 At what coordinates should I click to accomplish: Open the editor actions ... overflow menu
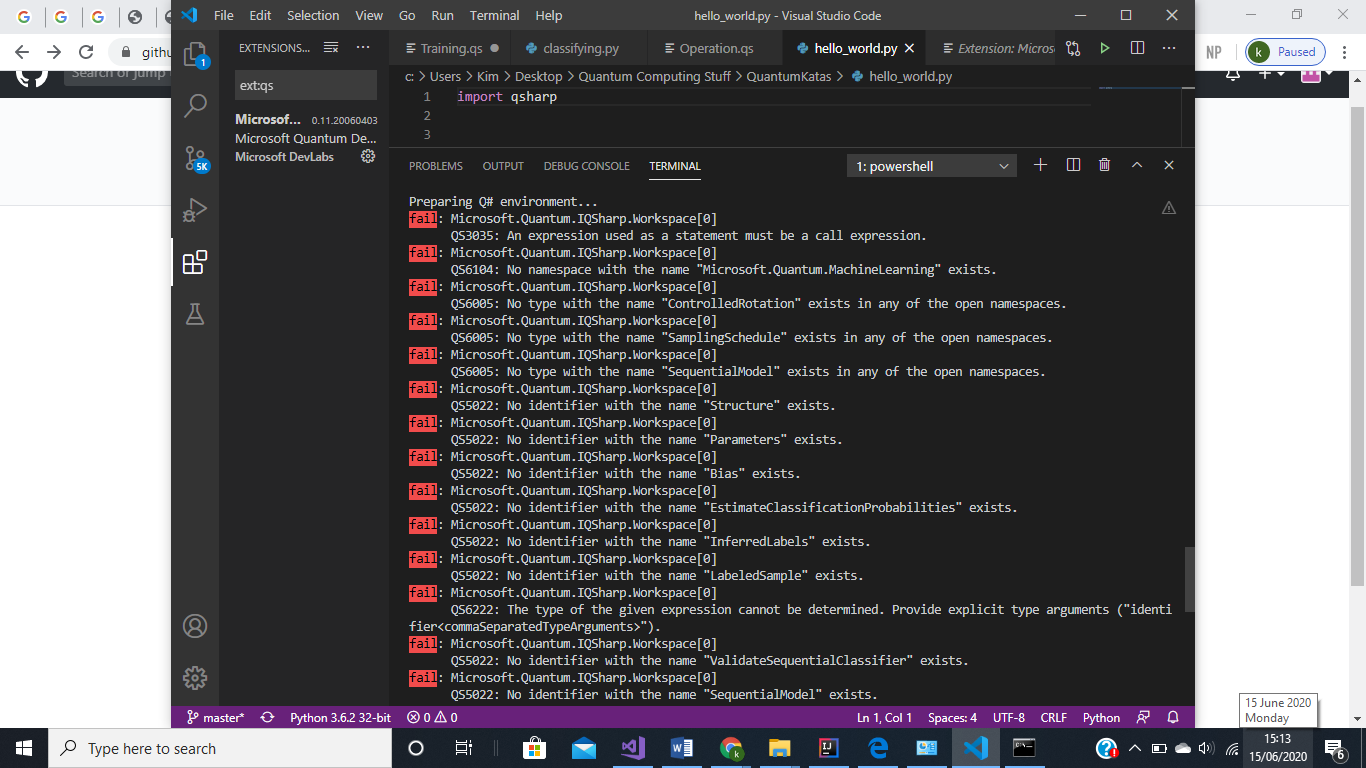coord(1168,47)
